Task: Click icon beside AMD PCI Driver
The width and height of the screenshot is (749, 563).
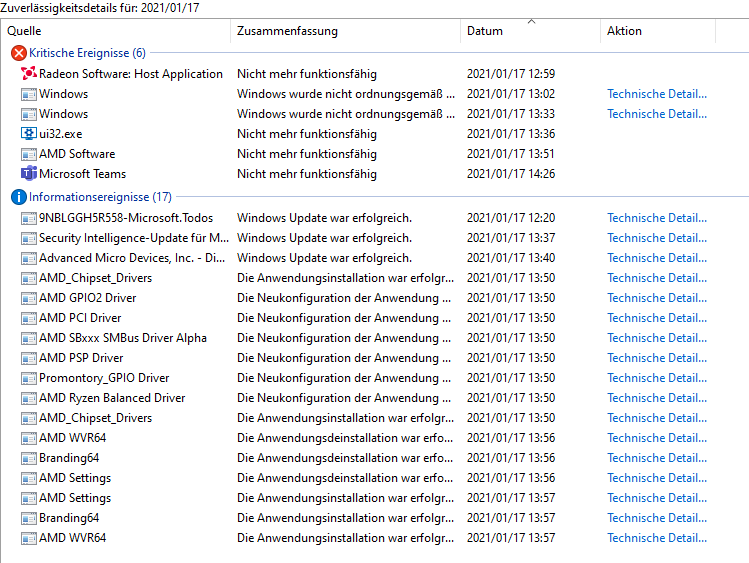Action: 29,319
